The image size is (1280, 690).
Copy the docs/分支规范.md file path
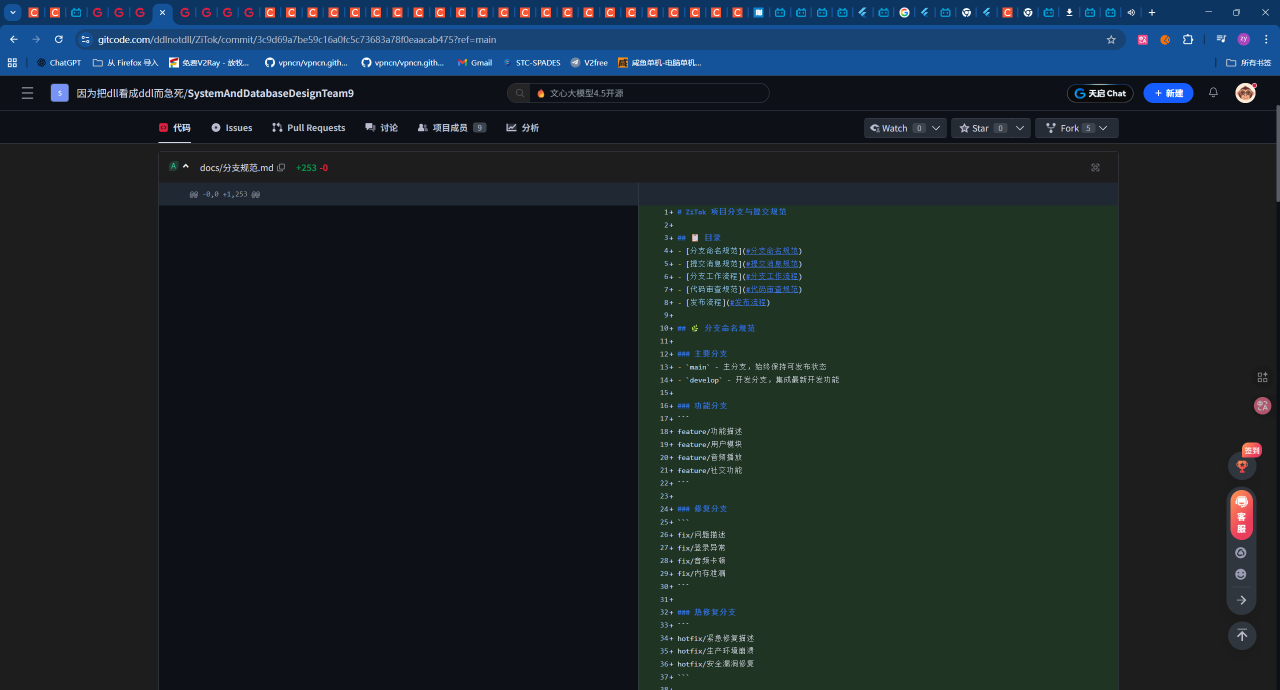[281, 168]
